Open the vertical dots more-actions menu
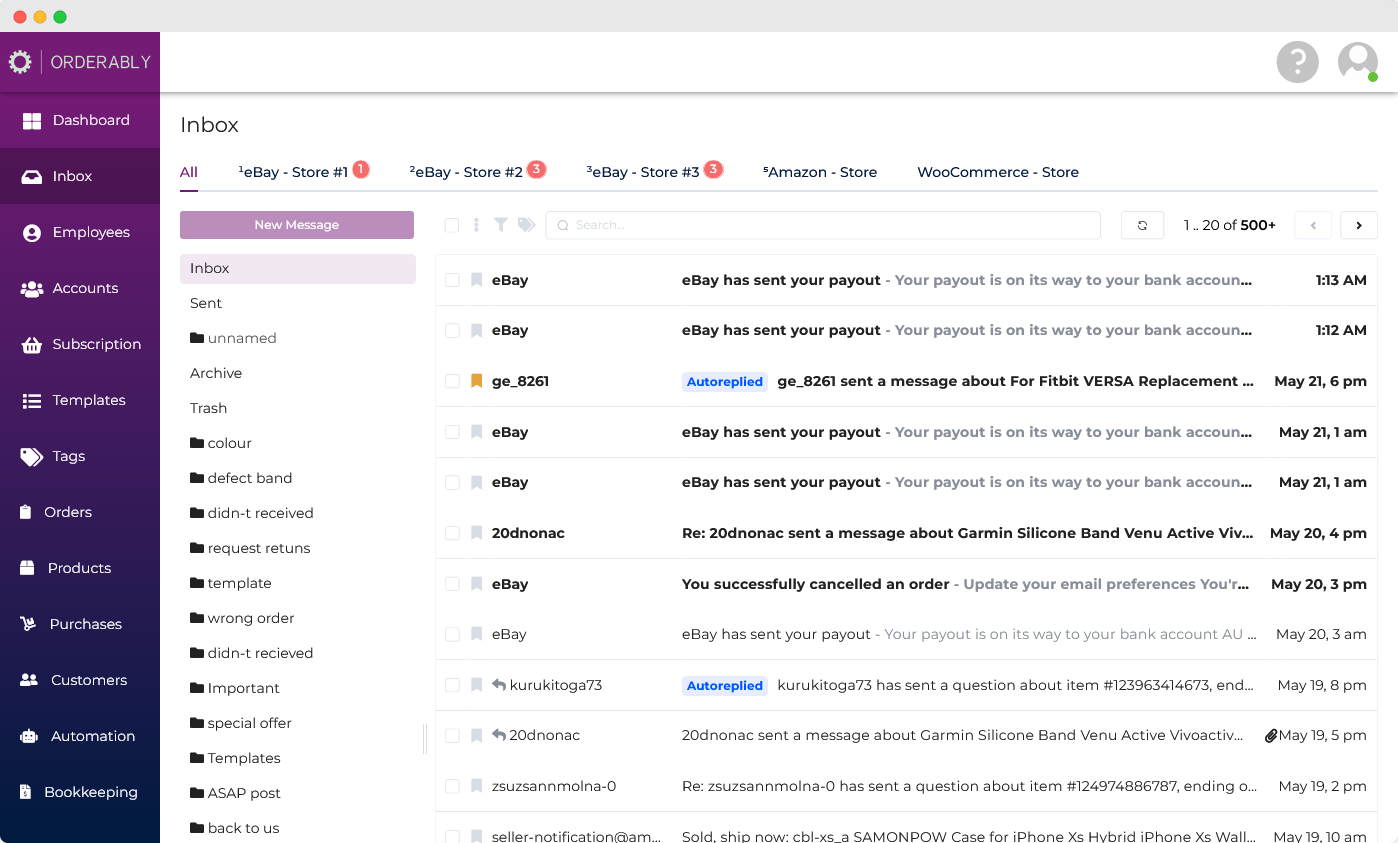1398x843 pixels. (x=476, y=225)
